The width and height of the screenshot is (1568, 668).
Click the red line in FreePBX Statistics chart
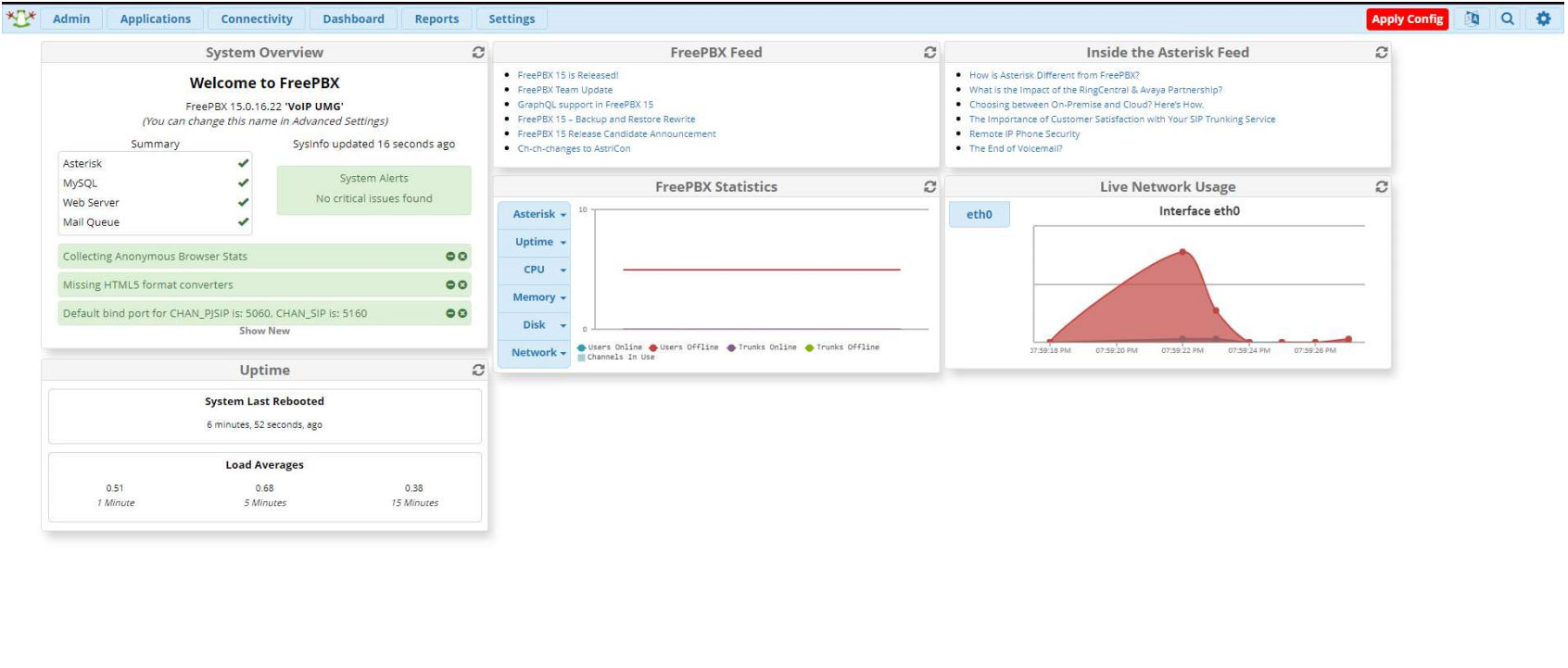coord(762,270)
